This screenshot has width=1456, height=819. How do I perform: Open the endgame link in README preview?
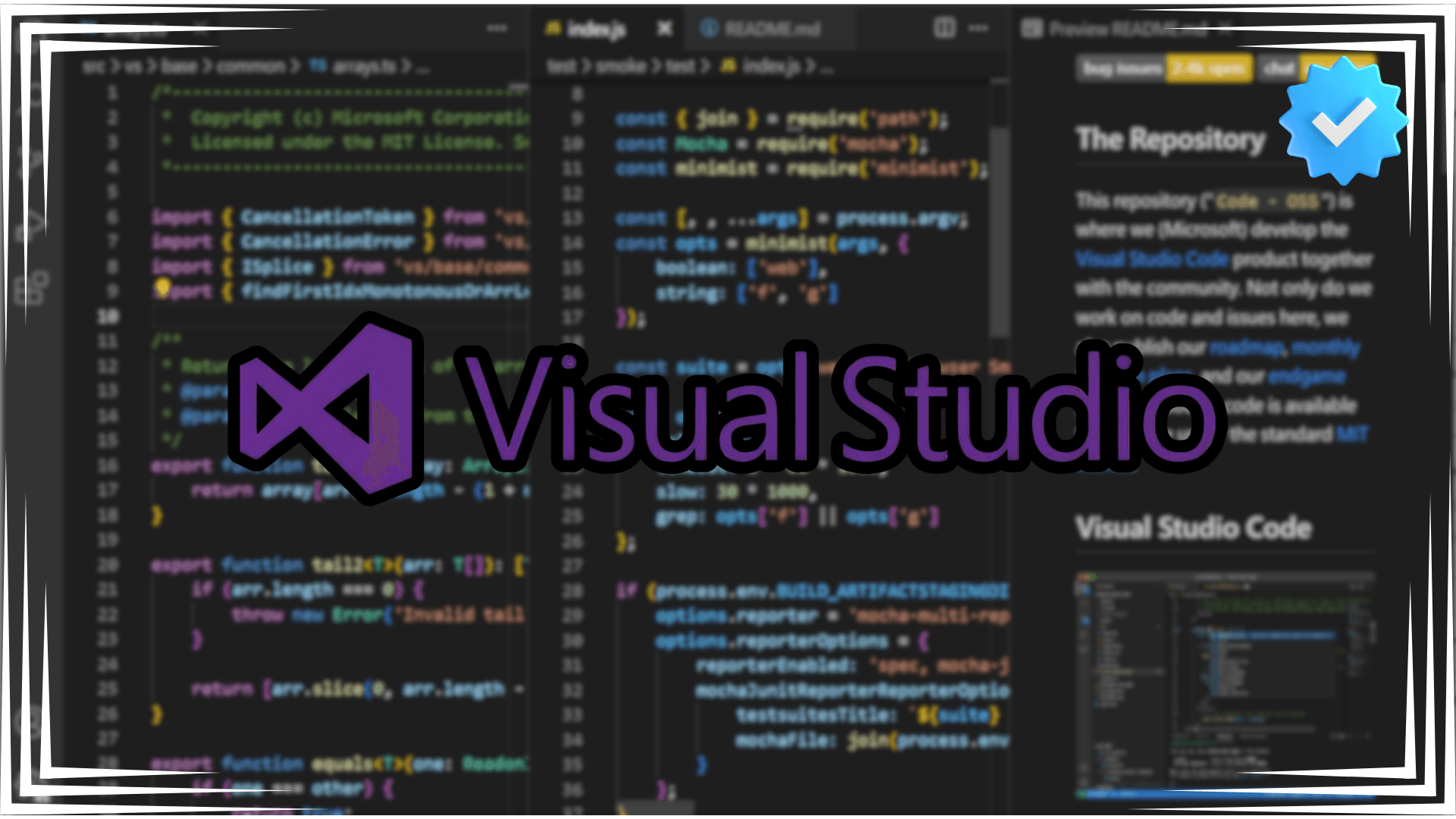pos(1307,376)
